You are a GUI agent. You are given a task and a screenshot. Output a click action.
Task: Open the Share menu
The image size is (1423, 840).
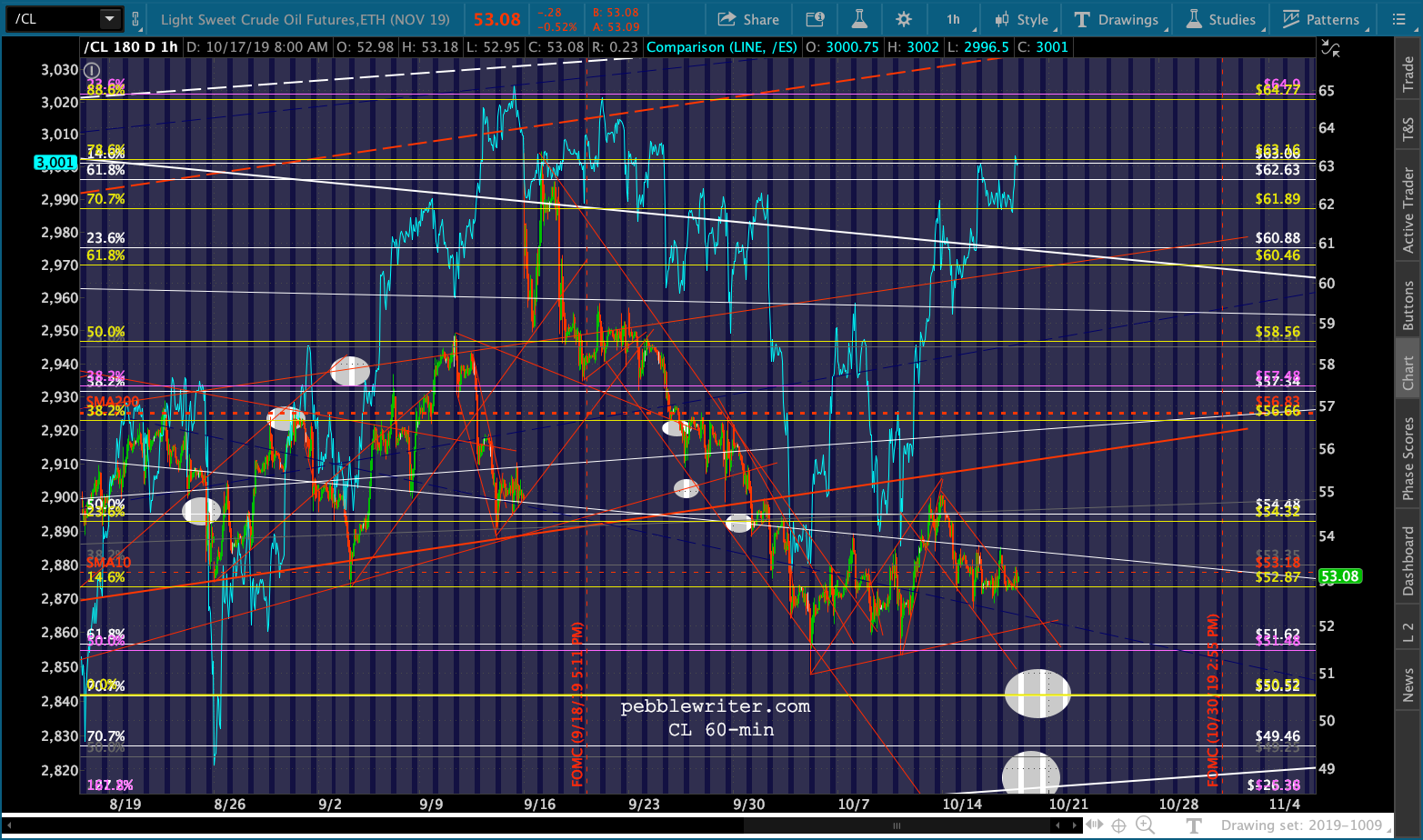[x=748, y=19]
